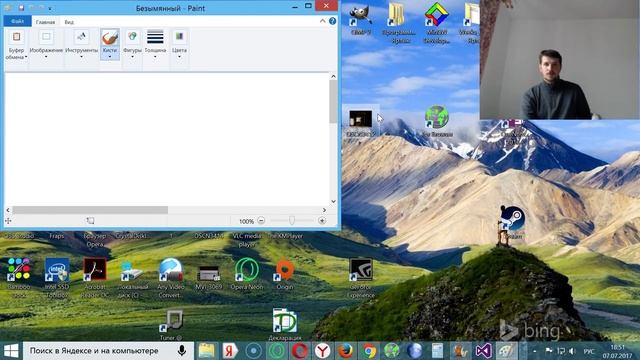The width and height of the screenshot is (640, 360).
Task: Activate voice search microphone on taskbar
Action: coord(182,351)
